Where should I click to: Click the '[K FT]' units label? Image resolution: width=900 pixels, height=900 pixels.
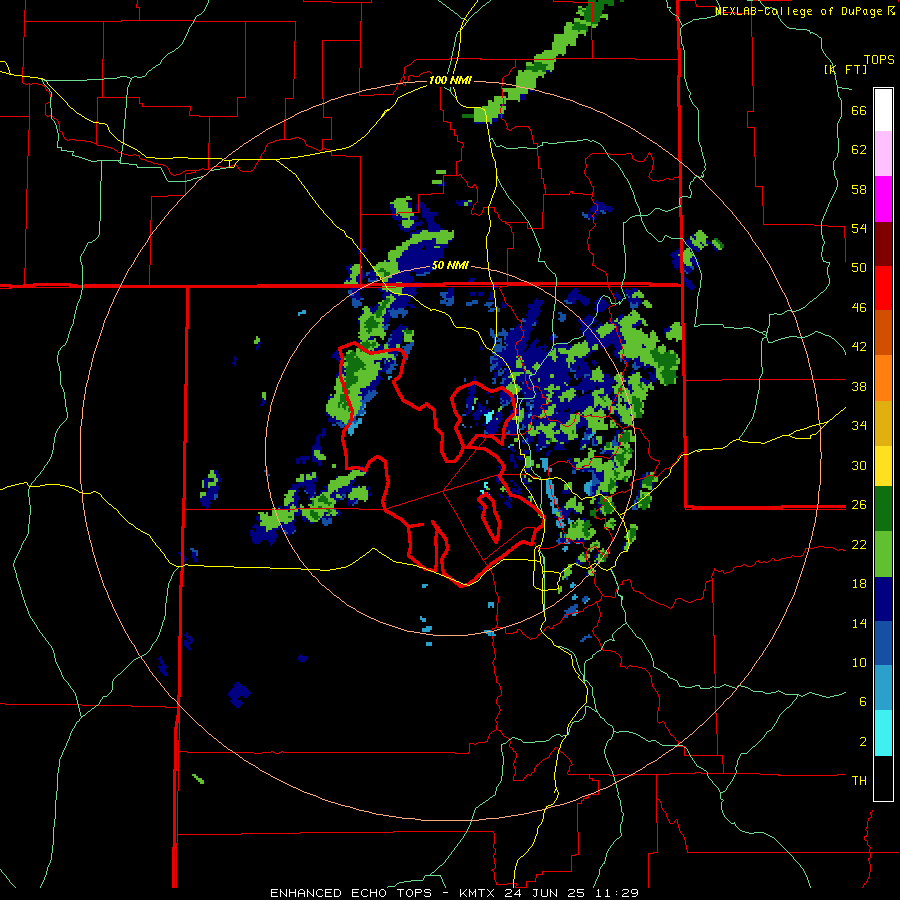pos(845,70)
